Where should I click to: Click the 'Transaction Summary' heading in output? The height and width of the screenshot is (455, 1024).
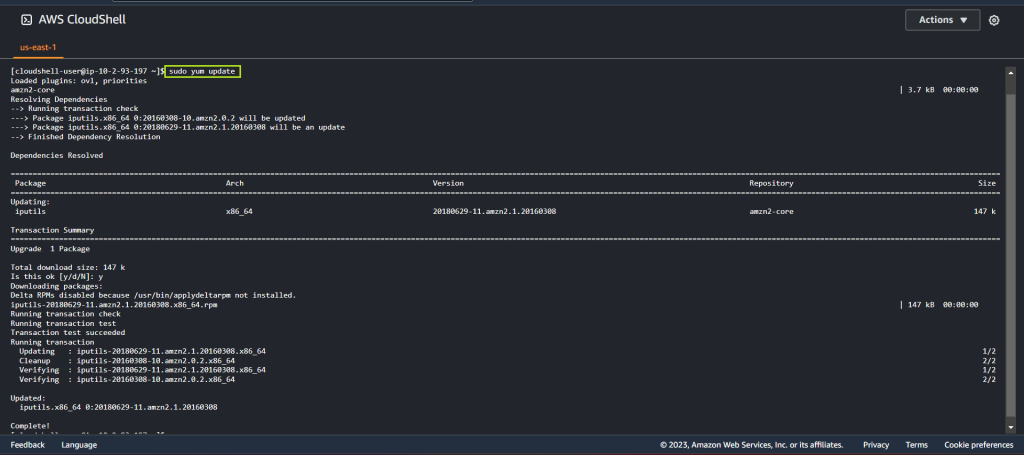pos(53,230)
